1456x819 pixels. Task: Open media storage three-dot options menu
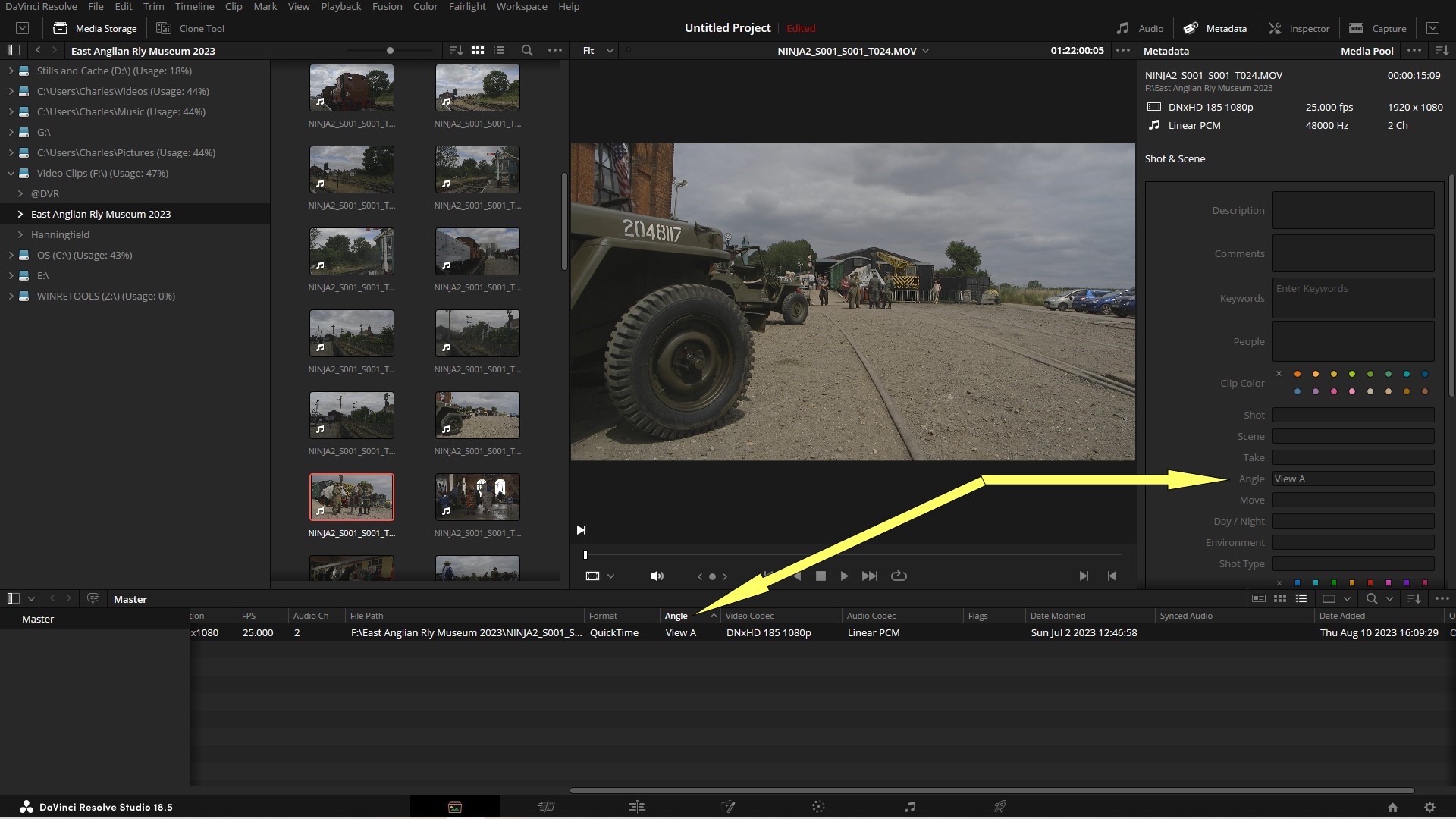555,50
